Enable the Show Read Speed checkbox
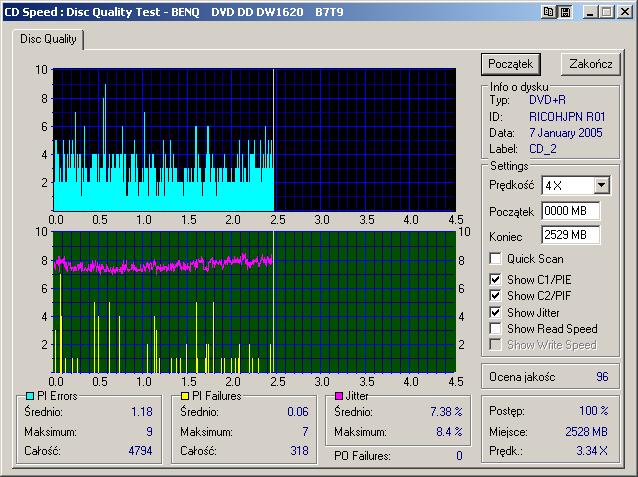 (495, 328)
